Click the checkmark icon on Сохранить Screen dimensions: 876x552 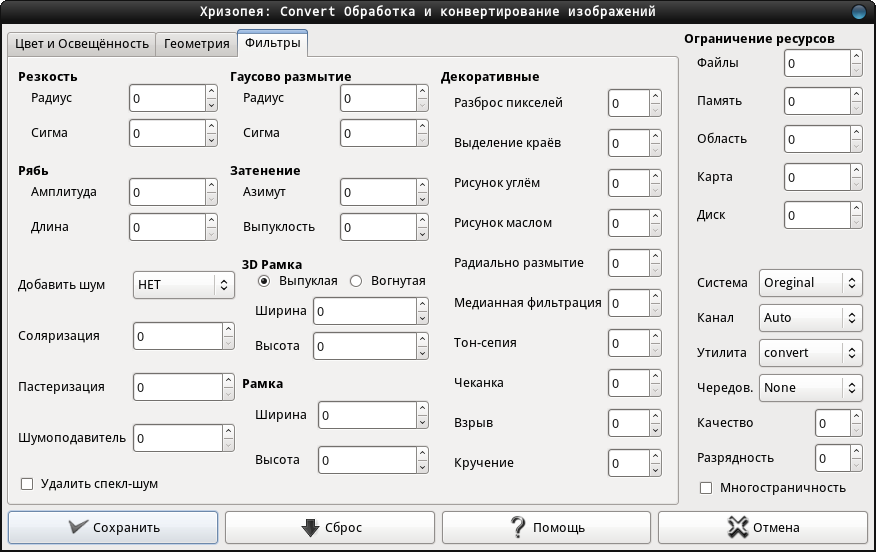click(x=78, y=527)
